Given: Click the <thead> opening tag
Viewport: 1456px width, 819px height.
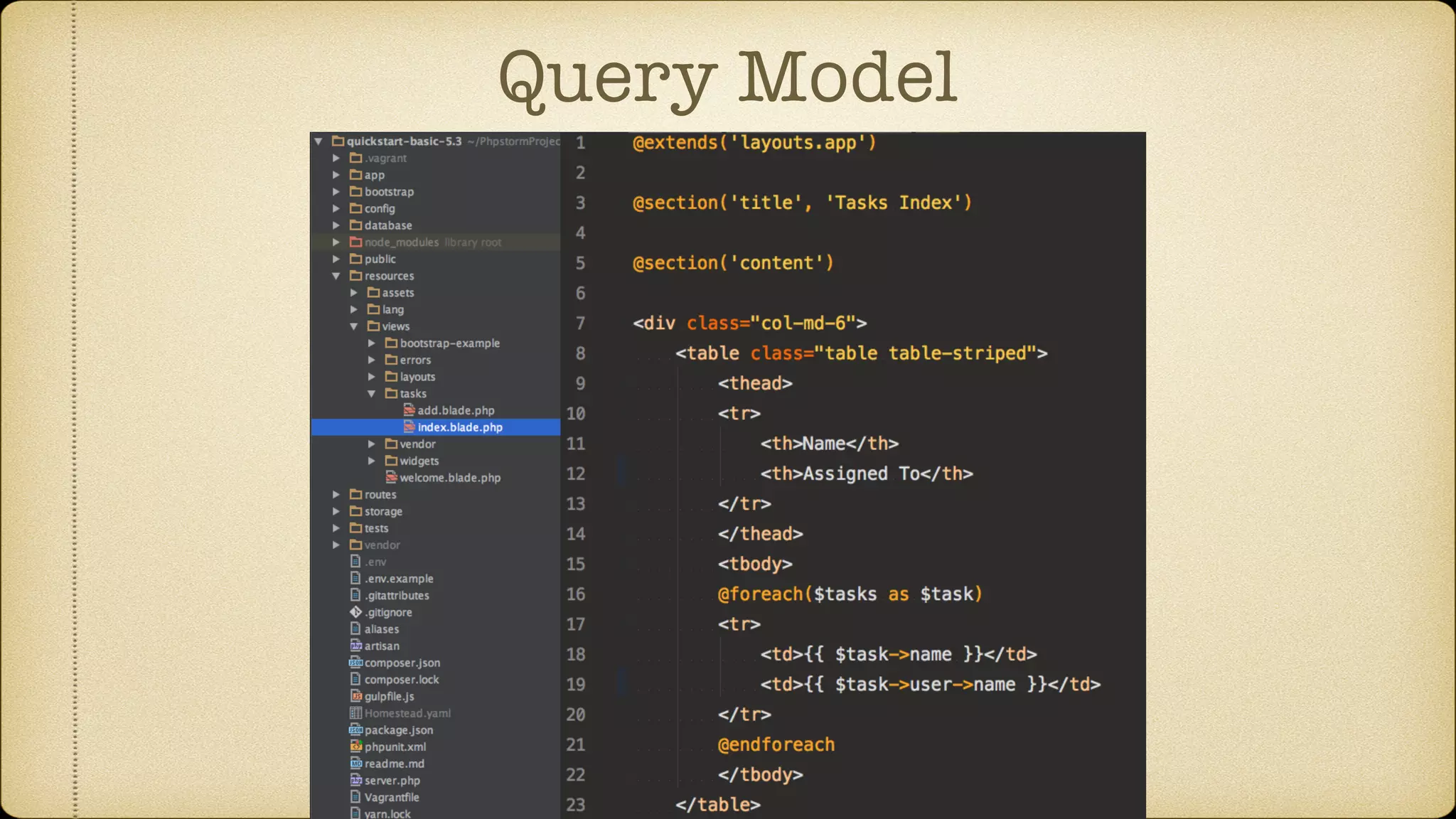Looking at the screenshot, I should (755, 383).
